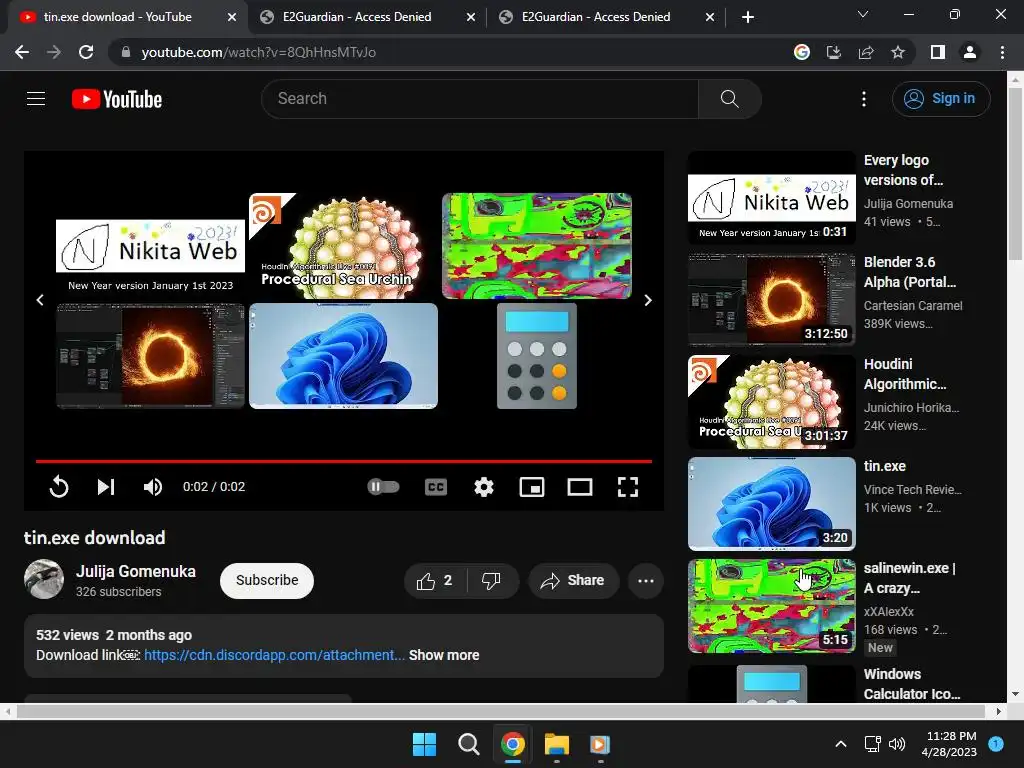Screen dimensions: 1024x768
Task: Click the Google icon in address bar
Action: tap(802, 52)
